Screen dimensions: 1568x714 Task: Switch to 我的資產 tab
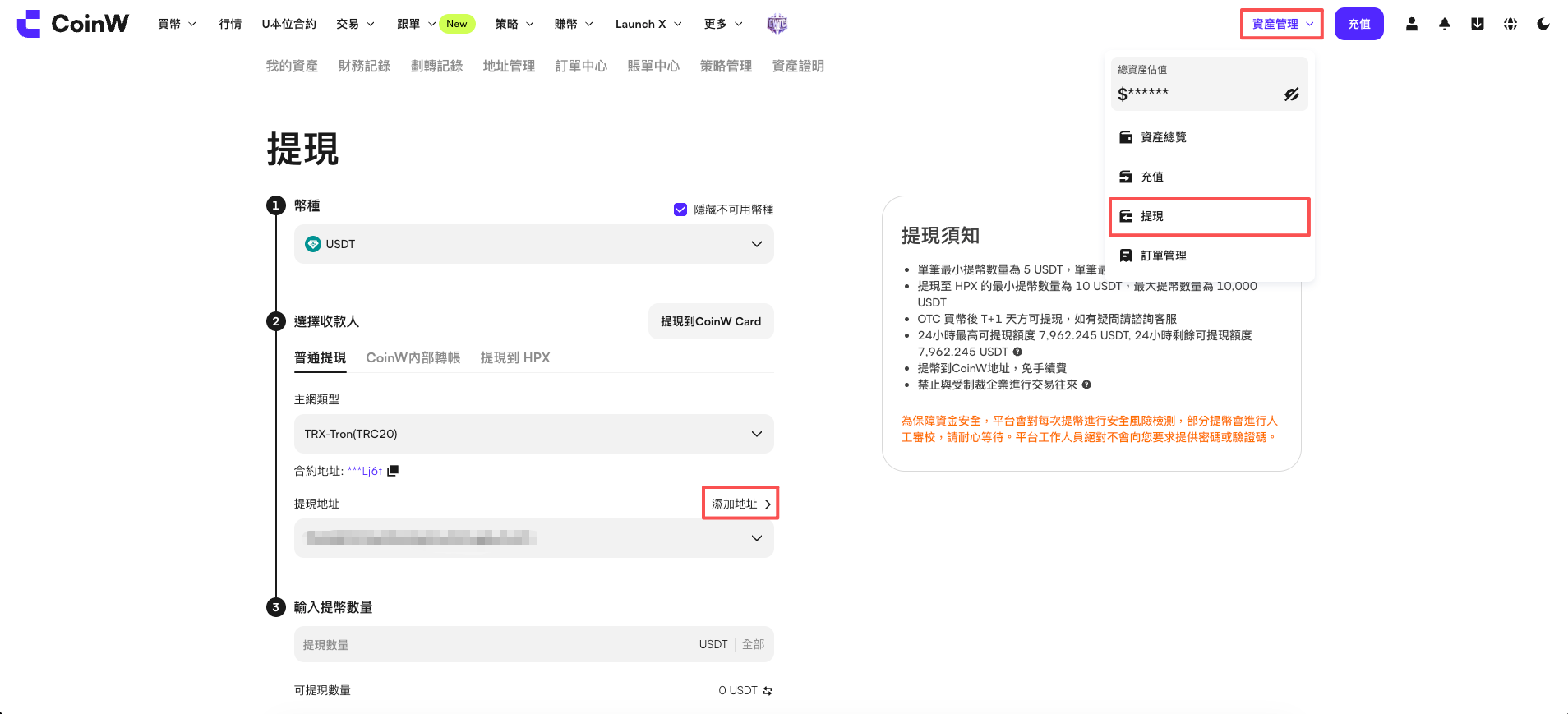292,66
